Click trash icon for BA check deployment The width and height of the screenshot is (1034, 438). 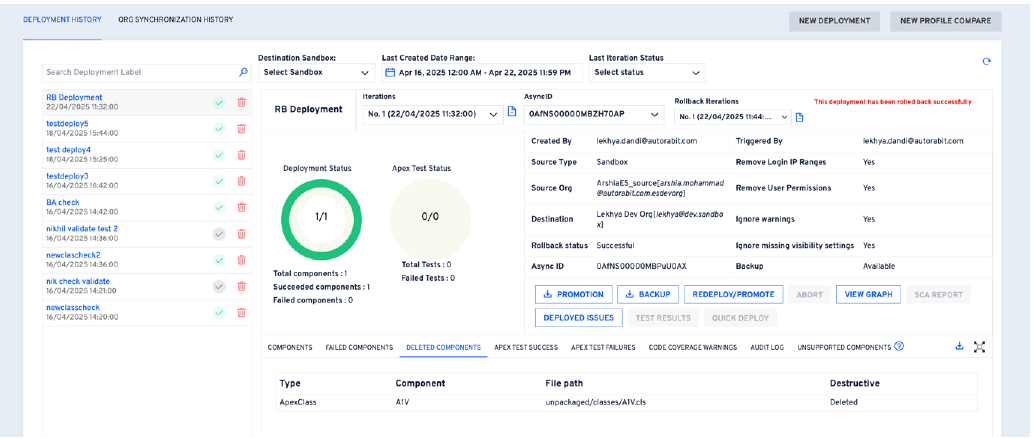coord(241,207)
